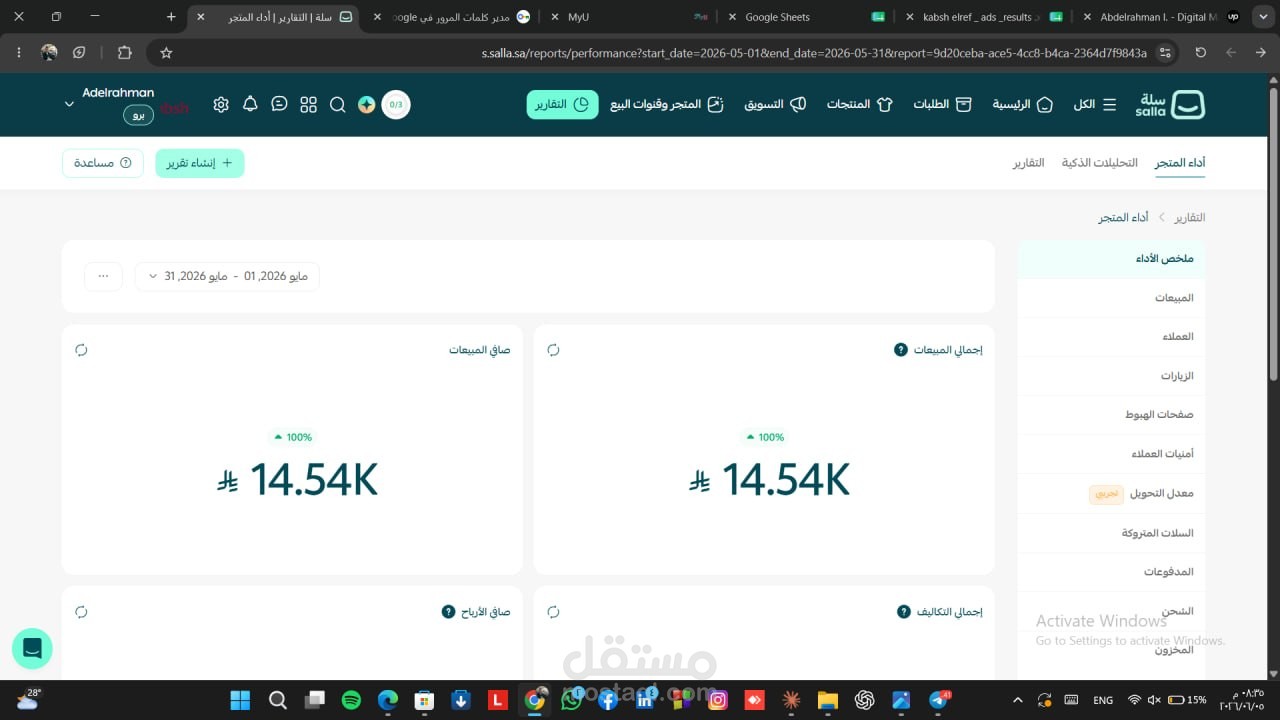Select ملخص الأداء in the sidebar

point(1112,259)
